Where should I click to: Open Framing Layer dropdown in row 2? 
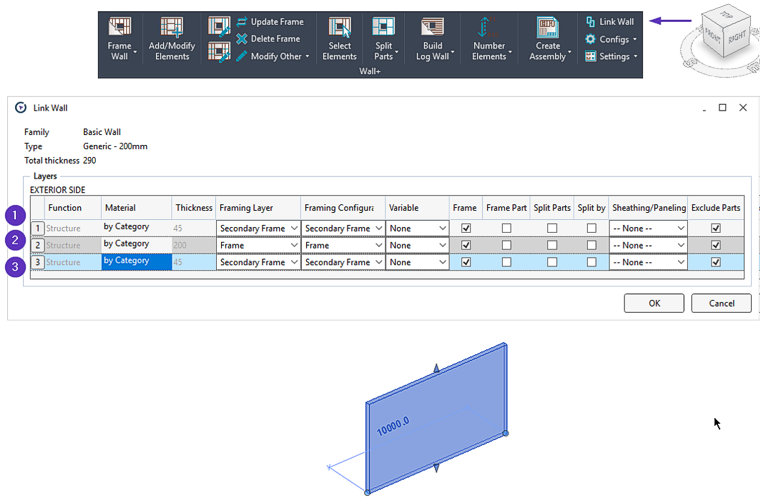point(257,245)
